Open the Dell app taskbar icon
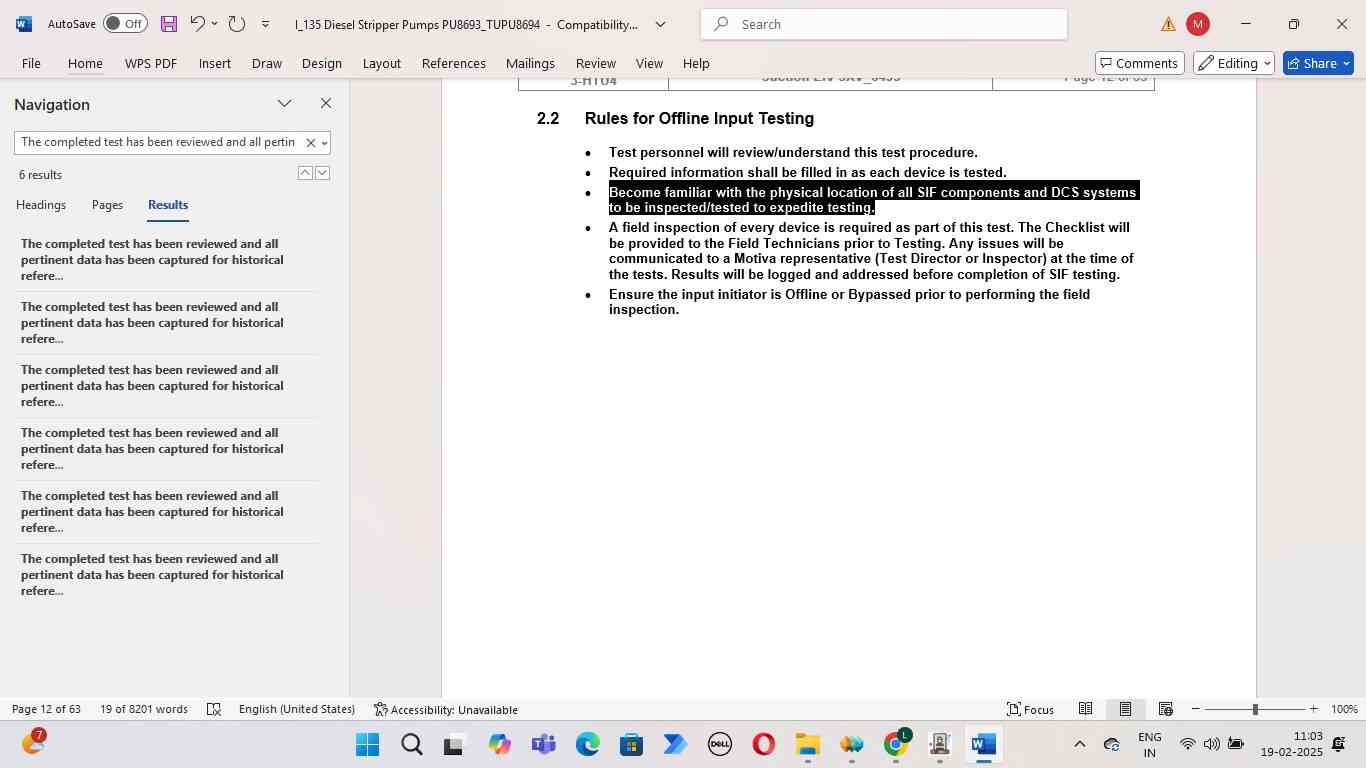The width and height of the screenshot is (1366, 768). tap(719, 744)
